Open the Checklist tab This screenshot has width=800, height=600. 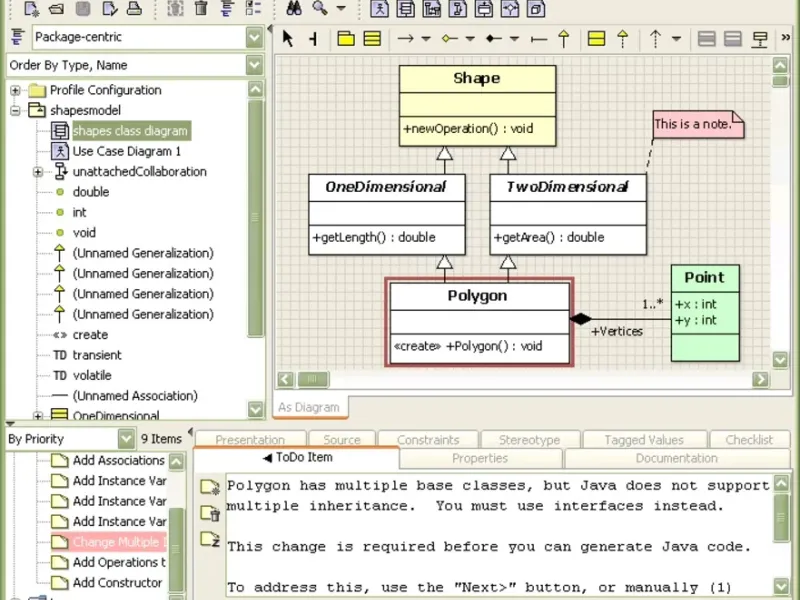(x=749, y=439)
